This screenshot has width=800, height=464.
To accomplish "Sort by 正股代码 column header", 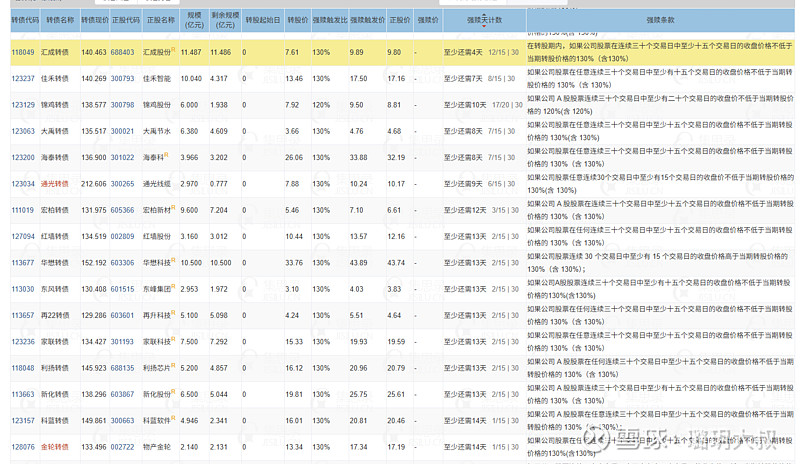I will click(126, 20).
